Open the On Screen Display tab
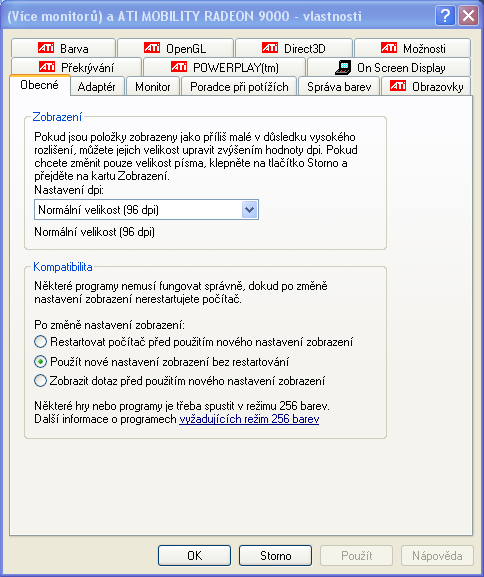484x577 pixels. (x=389, y=67)
